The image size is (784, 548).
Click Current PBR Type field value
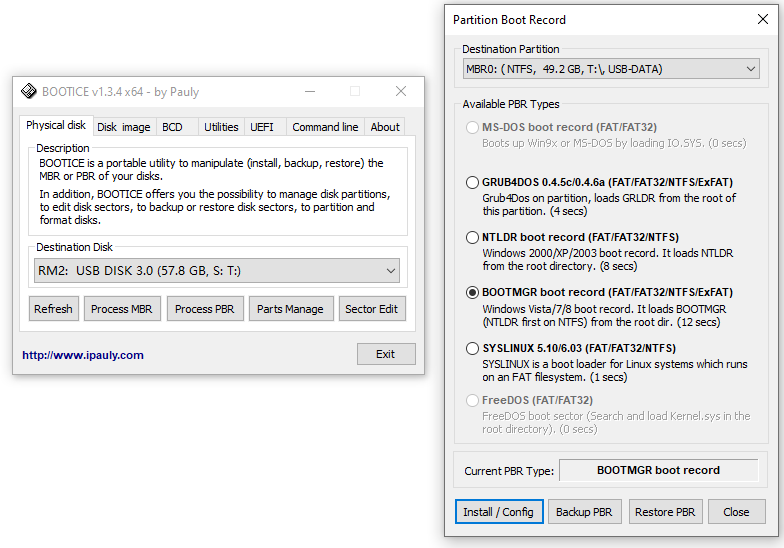point(658,470)
